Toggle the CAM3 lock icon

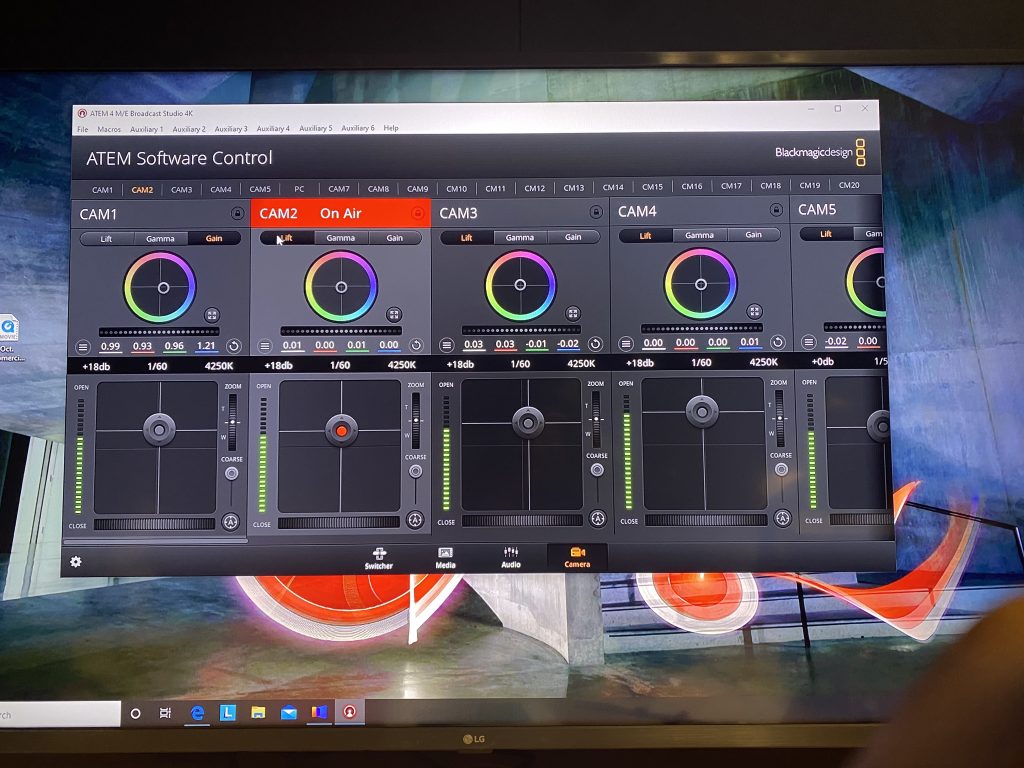(596, 212)
